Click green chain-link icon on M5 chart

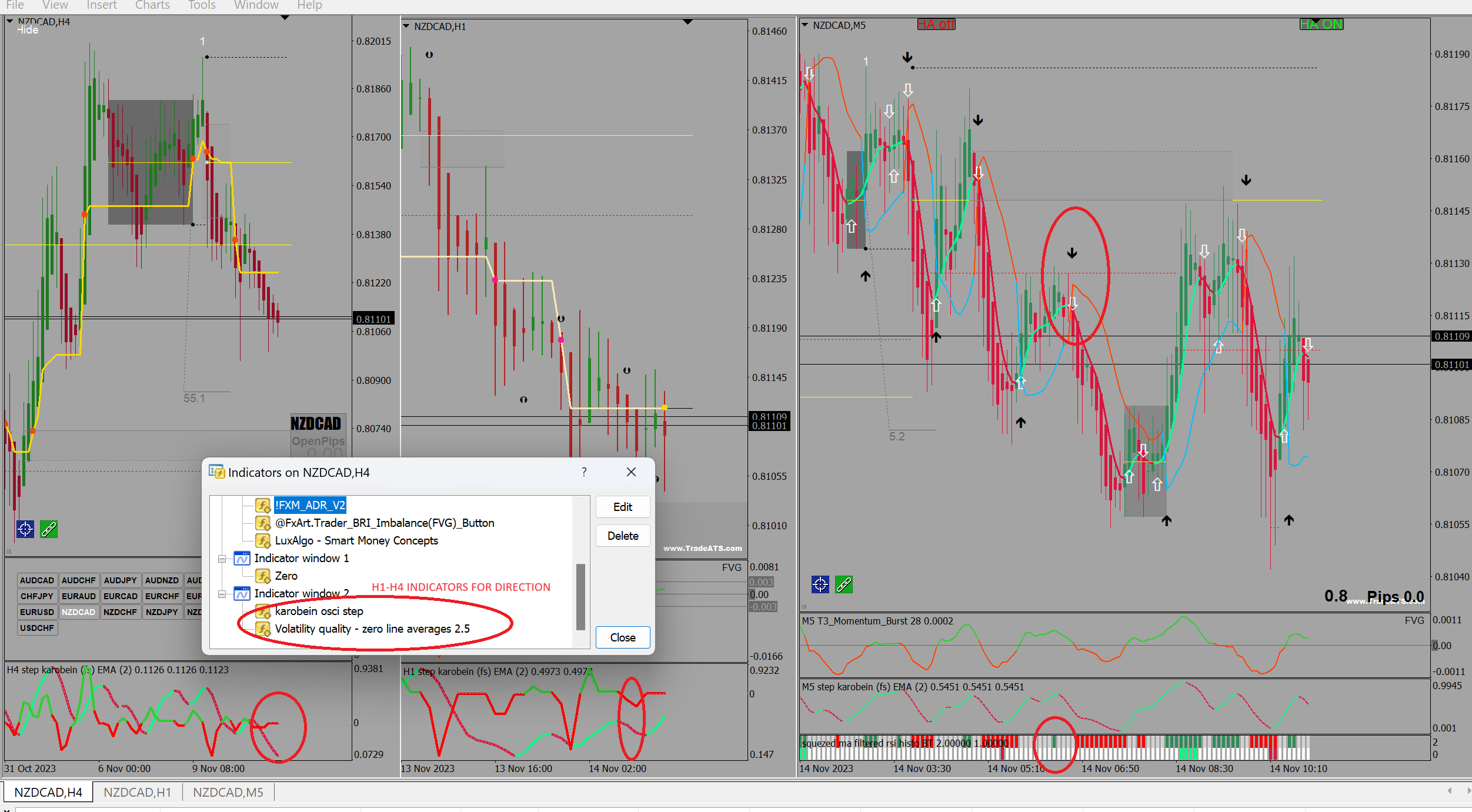(x=844, y=584)
